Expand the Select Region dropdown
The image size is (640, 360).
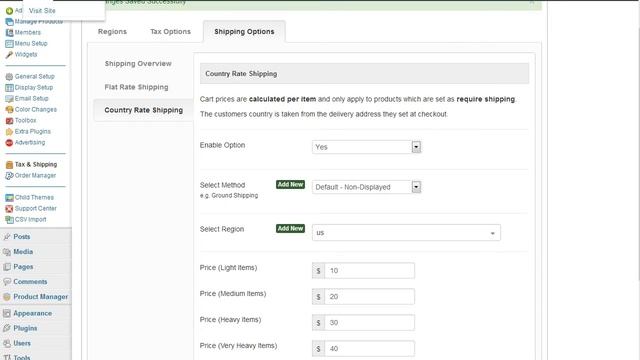(492, 233)
